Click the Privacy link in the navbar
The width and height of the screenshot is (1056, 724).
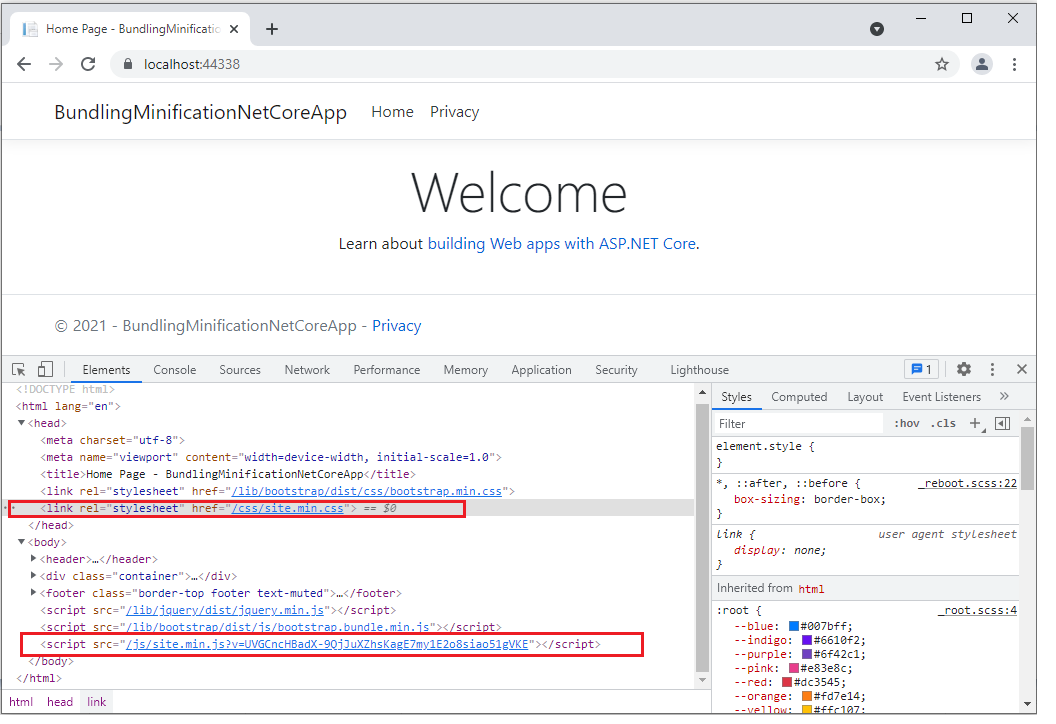point(455,112)
